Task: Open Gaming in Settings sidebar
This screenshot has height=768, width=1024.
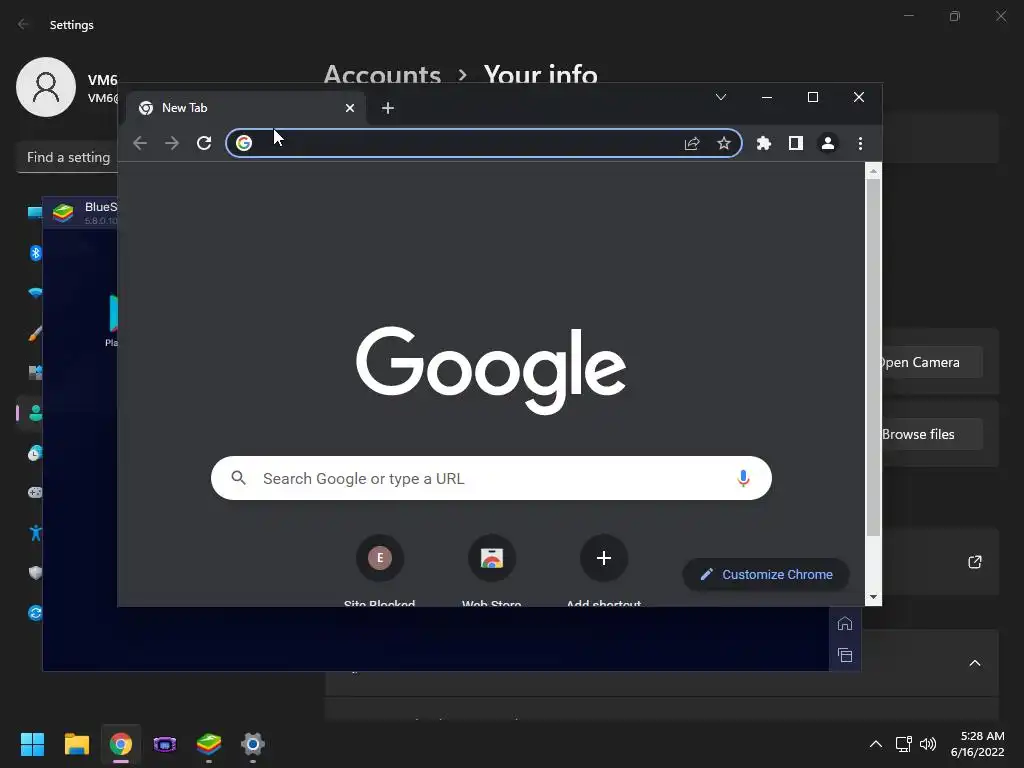Action: point(36,492)
